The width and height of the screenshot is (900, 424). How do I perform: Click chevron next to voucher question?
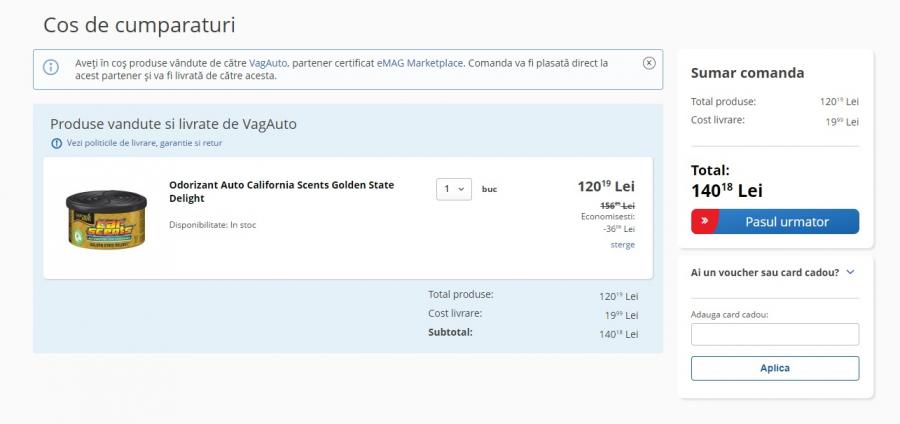850,272
